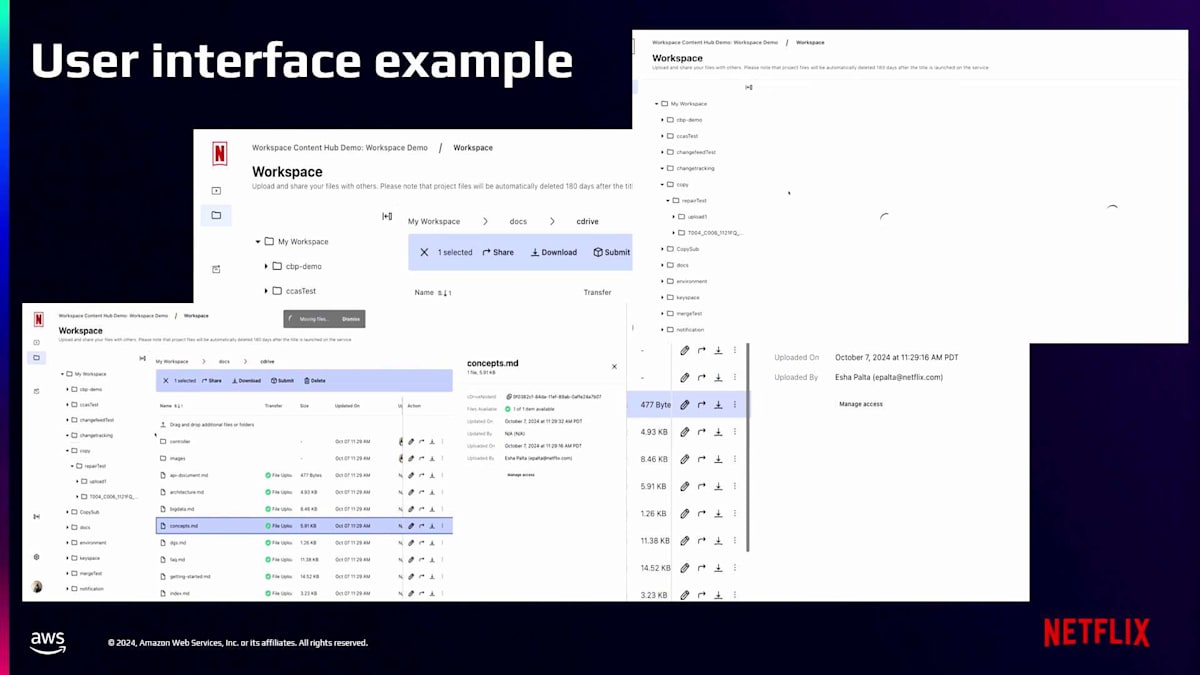Click Manage access under the concepts.md details
The height and width of the screenshot is (675, 1200).
point(520,474)
